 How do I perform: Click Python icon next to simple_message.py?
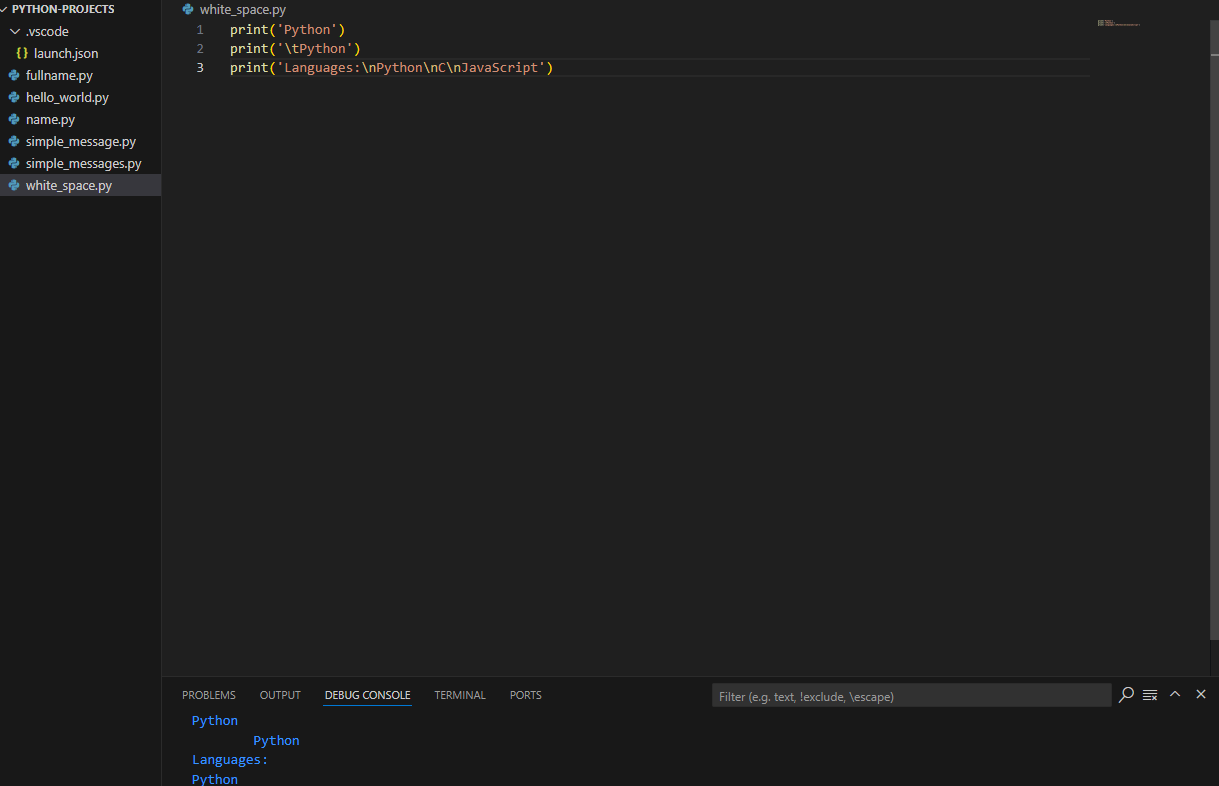pos(14,141)
